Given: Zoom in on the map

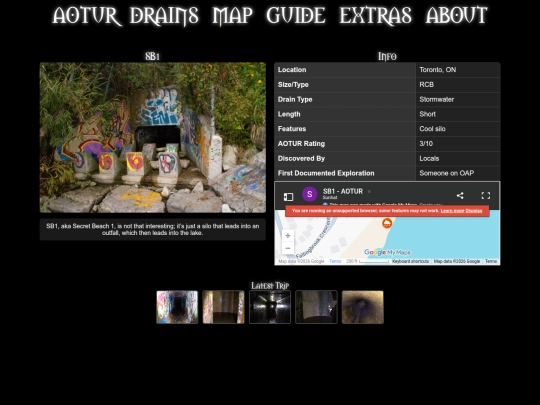Looking at the screenshot, I should click(288, 236).
